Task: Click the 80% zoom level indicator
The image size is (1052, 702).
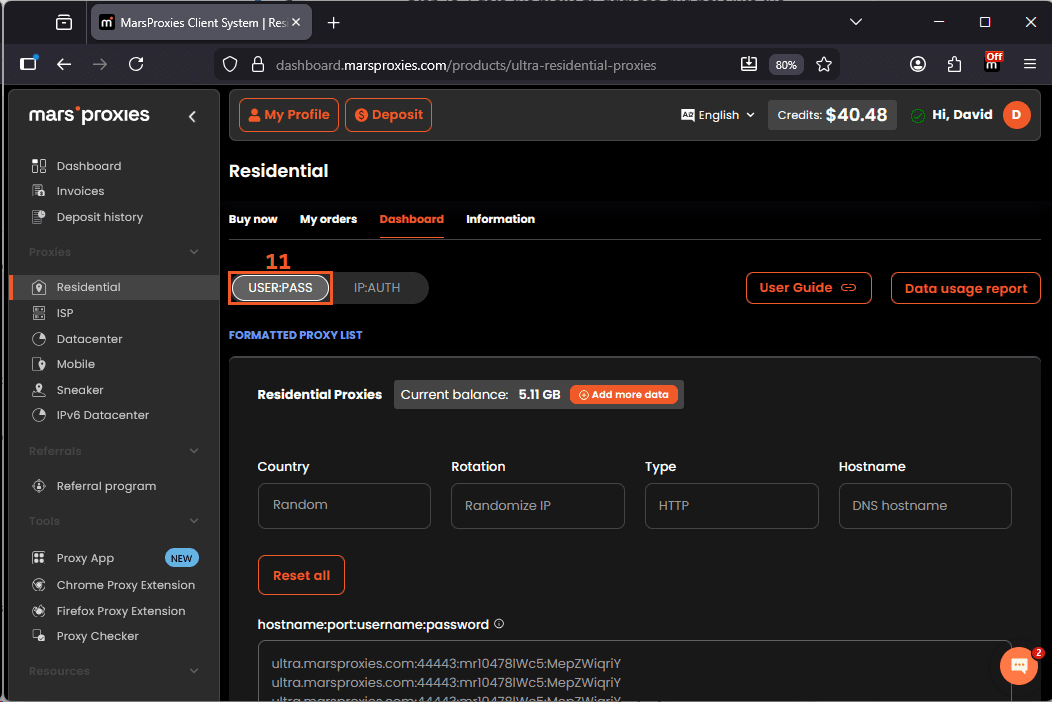Action: [786, 65]
